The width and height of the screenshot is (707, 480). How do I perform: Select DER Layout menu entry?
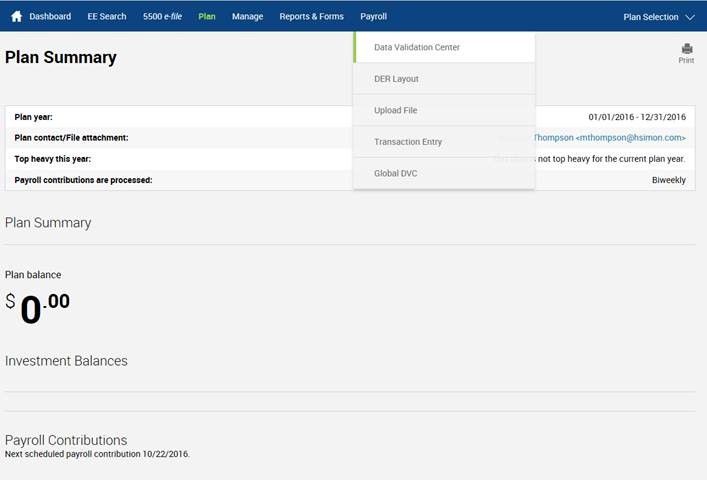396,79
